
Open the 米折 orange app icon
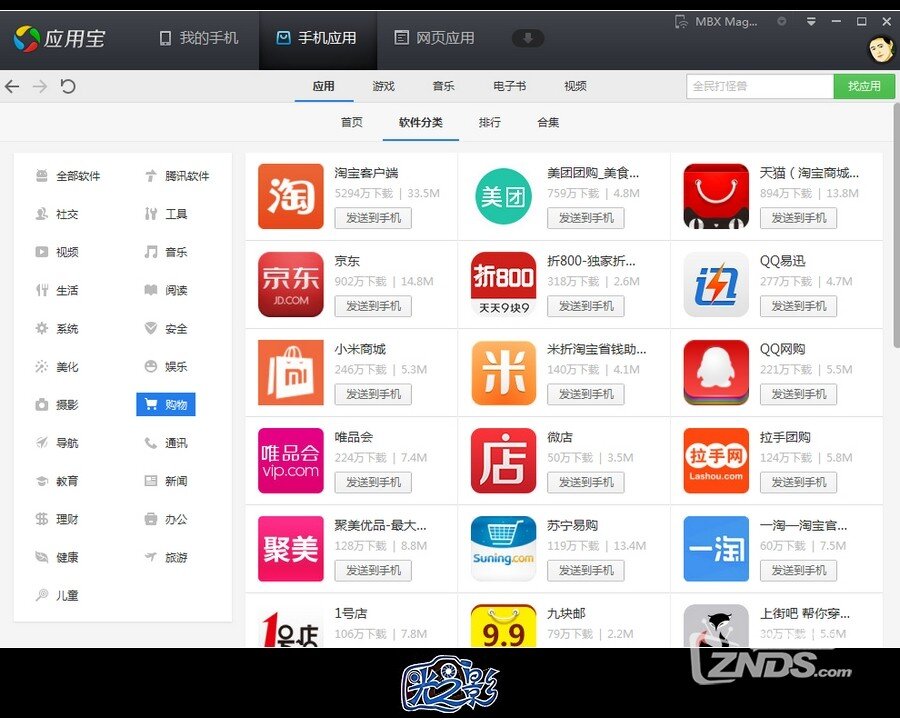click(x=503, y=372)
